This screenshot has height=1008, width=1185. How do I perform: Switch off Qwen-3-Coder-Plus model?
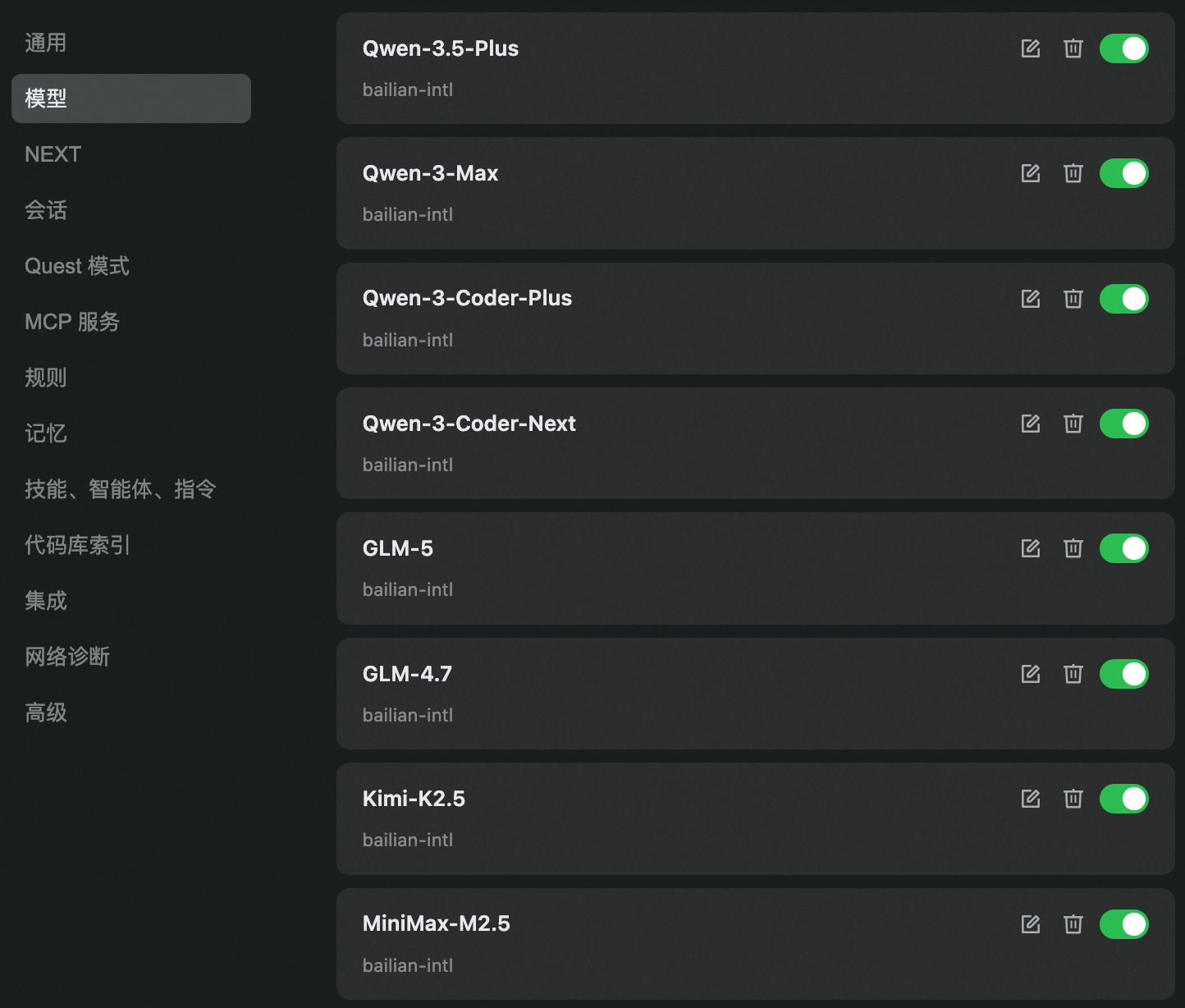pyautogui.click(x=1123, y=299)
